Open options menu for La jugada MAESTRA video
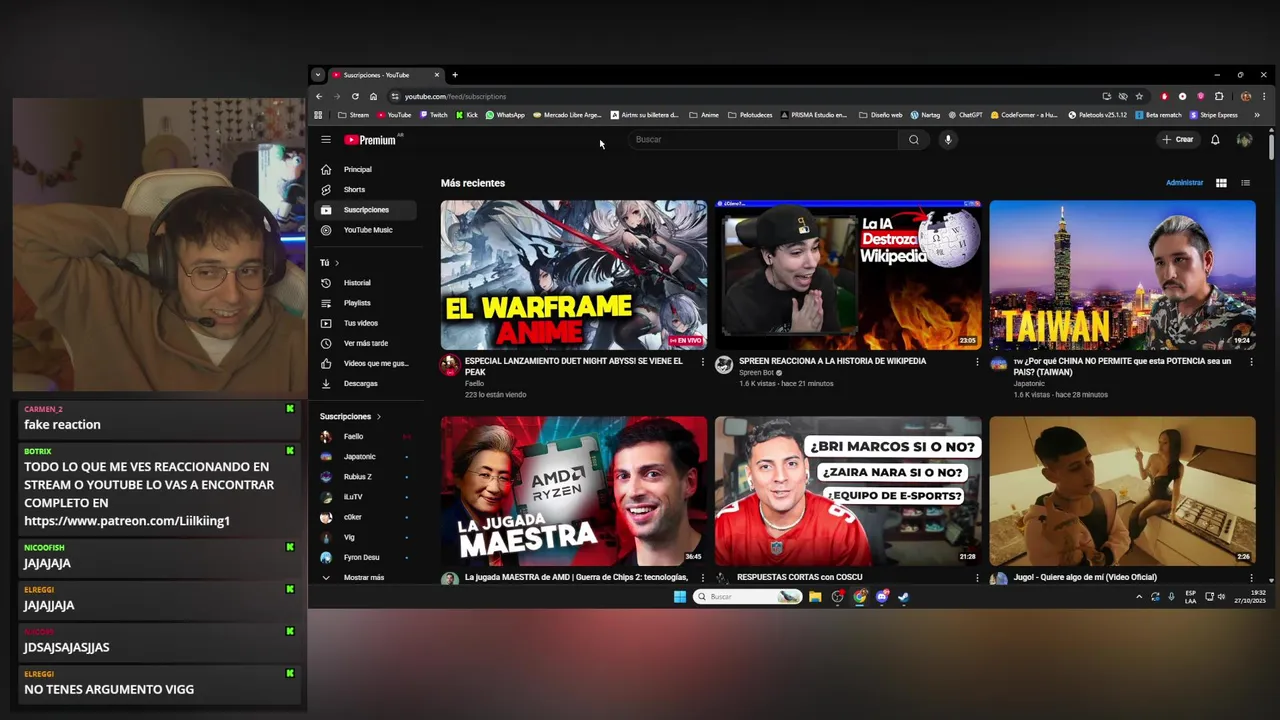Screen dimensions: 1280x720 (x=702, y=578)
